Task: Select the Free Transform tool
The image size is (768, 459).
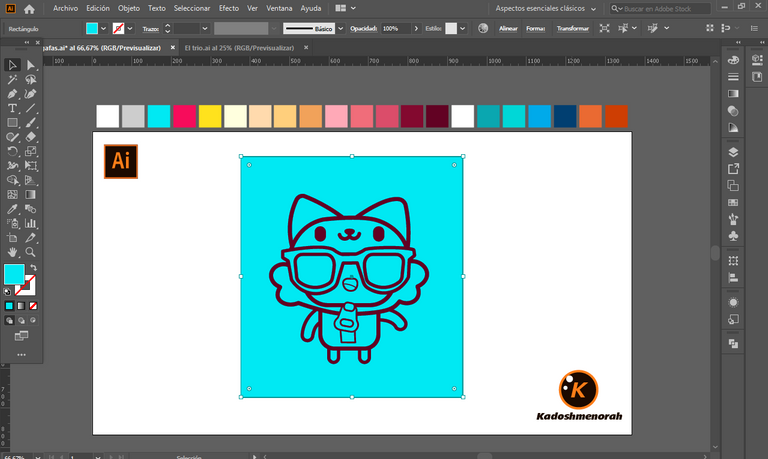Action: tap(30, 166)
